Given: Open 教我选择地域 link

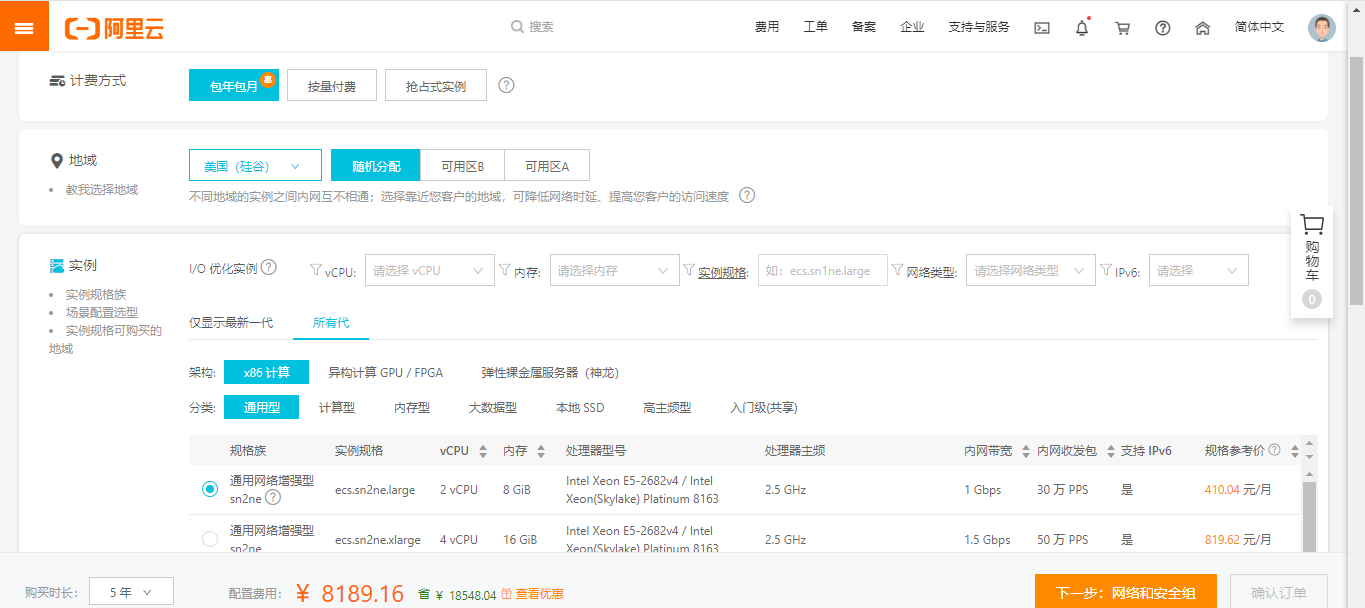Looking at the screenshot, I should pyautogui.click(x=102, y=189).
